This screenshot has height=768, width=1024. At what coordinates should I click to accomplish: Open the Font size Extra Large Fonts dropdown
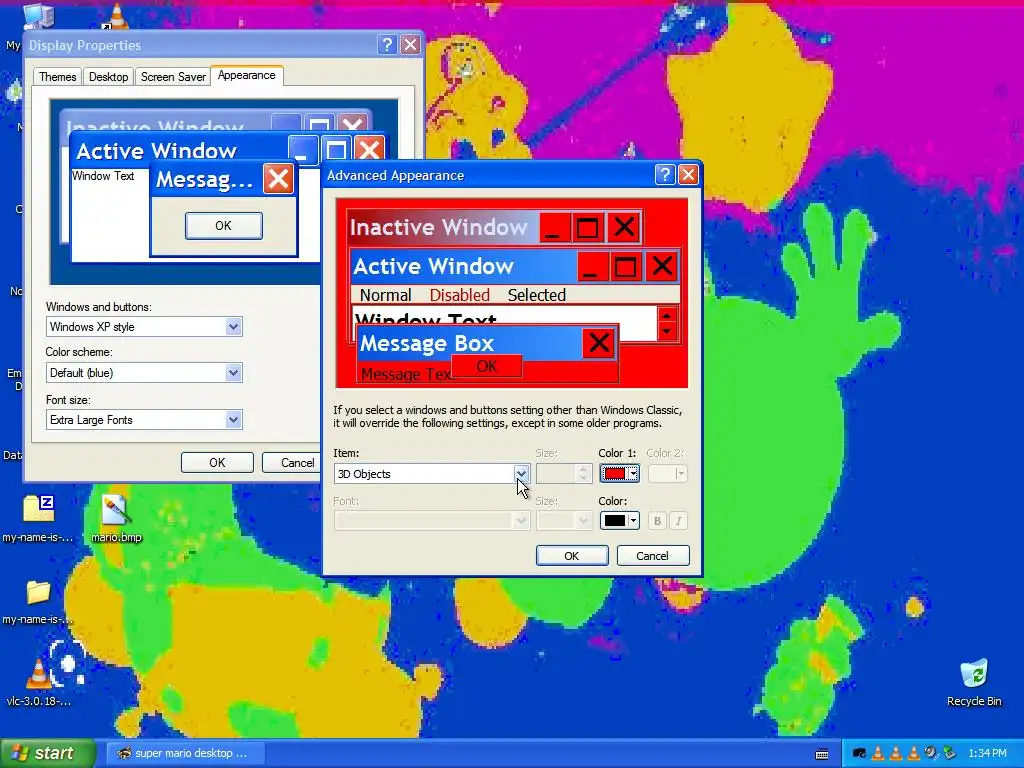pyautogui.click(x=144, y=419)
